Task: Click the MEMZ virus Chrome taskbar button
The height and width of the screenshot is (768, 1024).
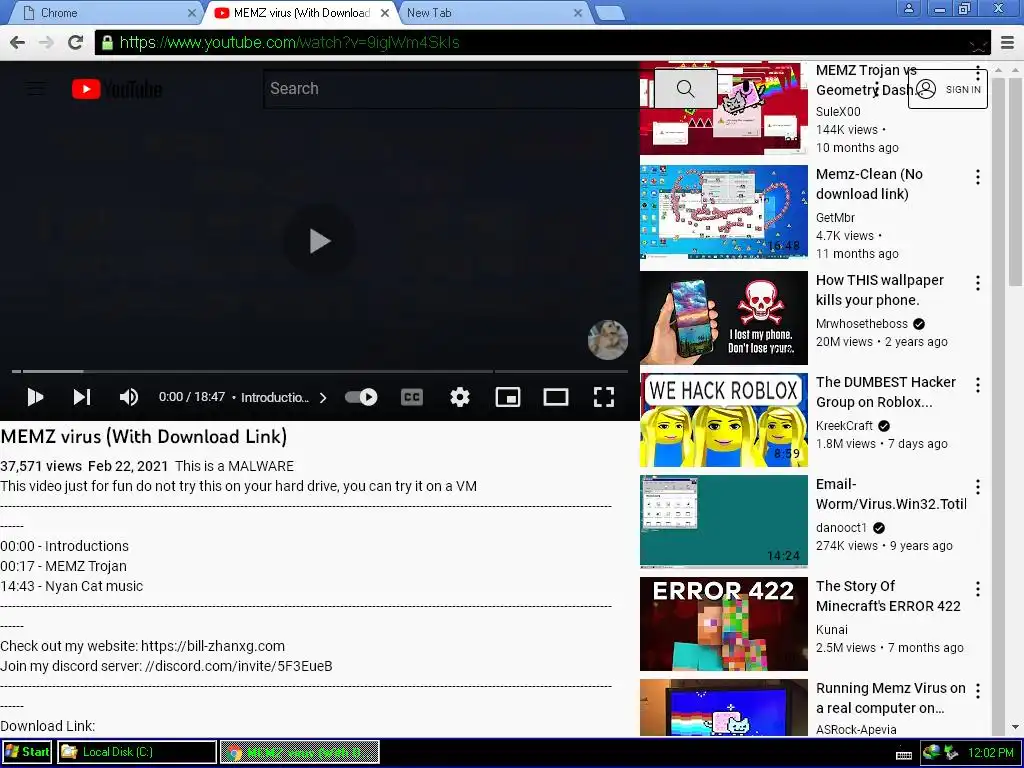Action: click(300, 752)
